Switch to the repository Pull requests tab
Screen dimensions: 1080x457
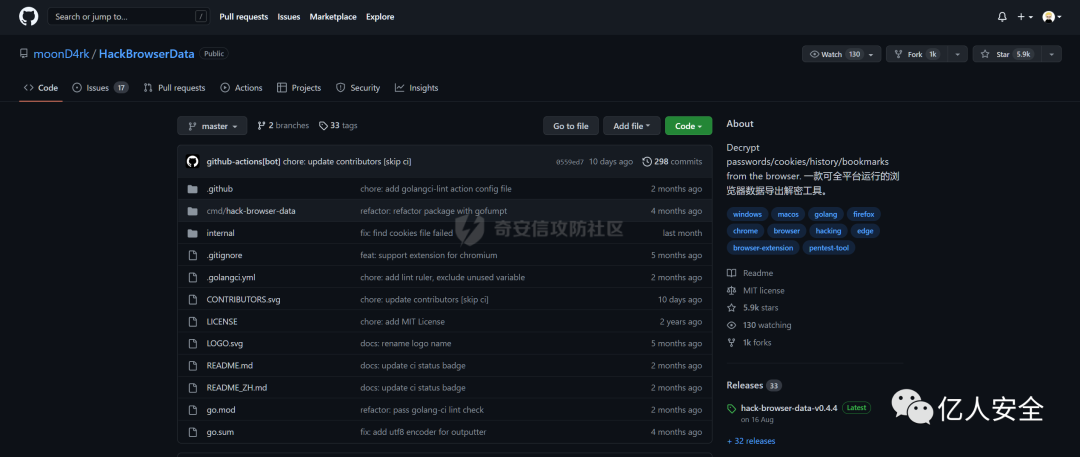pyautogui.click(x=174, y=88)
